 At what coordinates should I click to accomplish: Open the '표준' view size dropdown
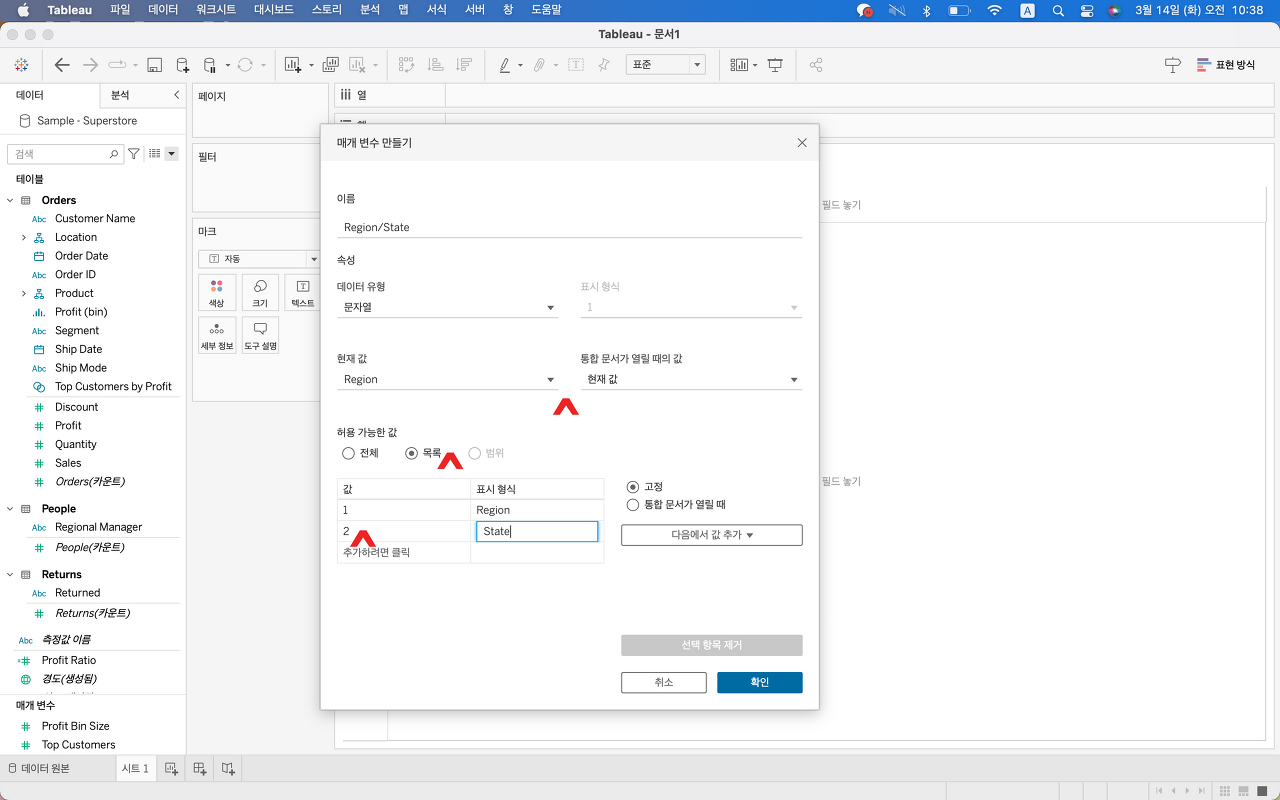tap(665, 64)
